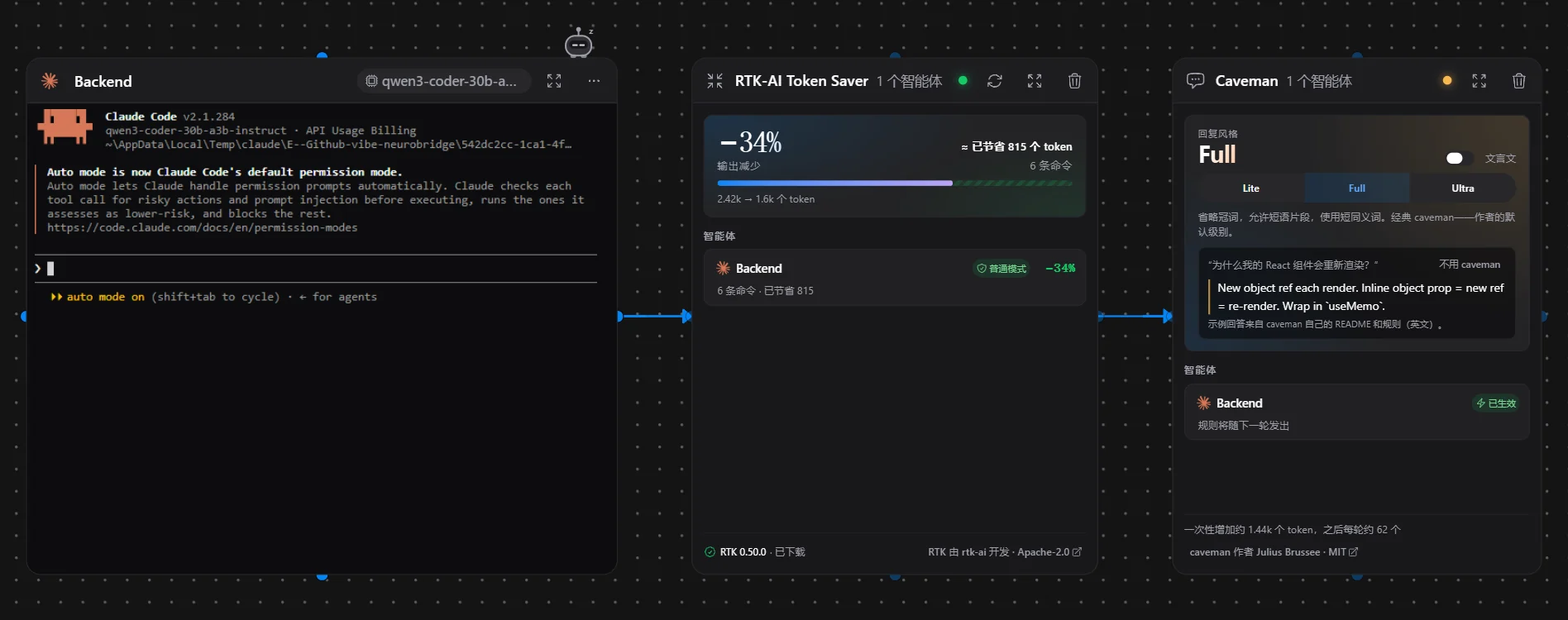Click the green status dot in RTK header

(x=963, y=81)
